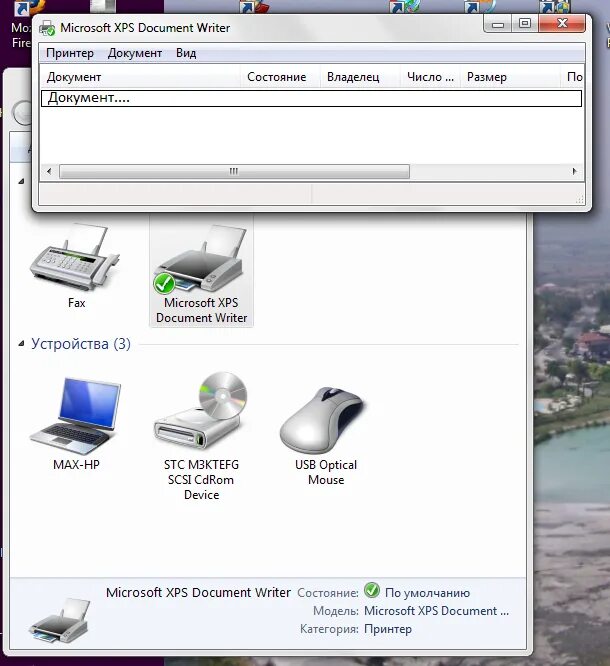The image size is (610, 666).
Task: Minimize the Microsoft XPS Document Writer window
Action: (x=498, y=24)
